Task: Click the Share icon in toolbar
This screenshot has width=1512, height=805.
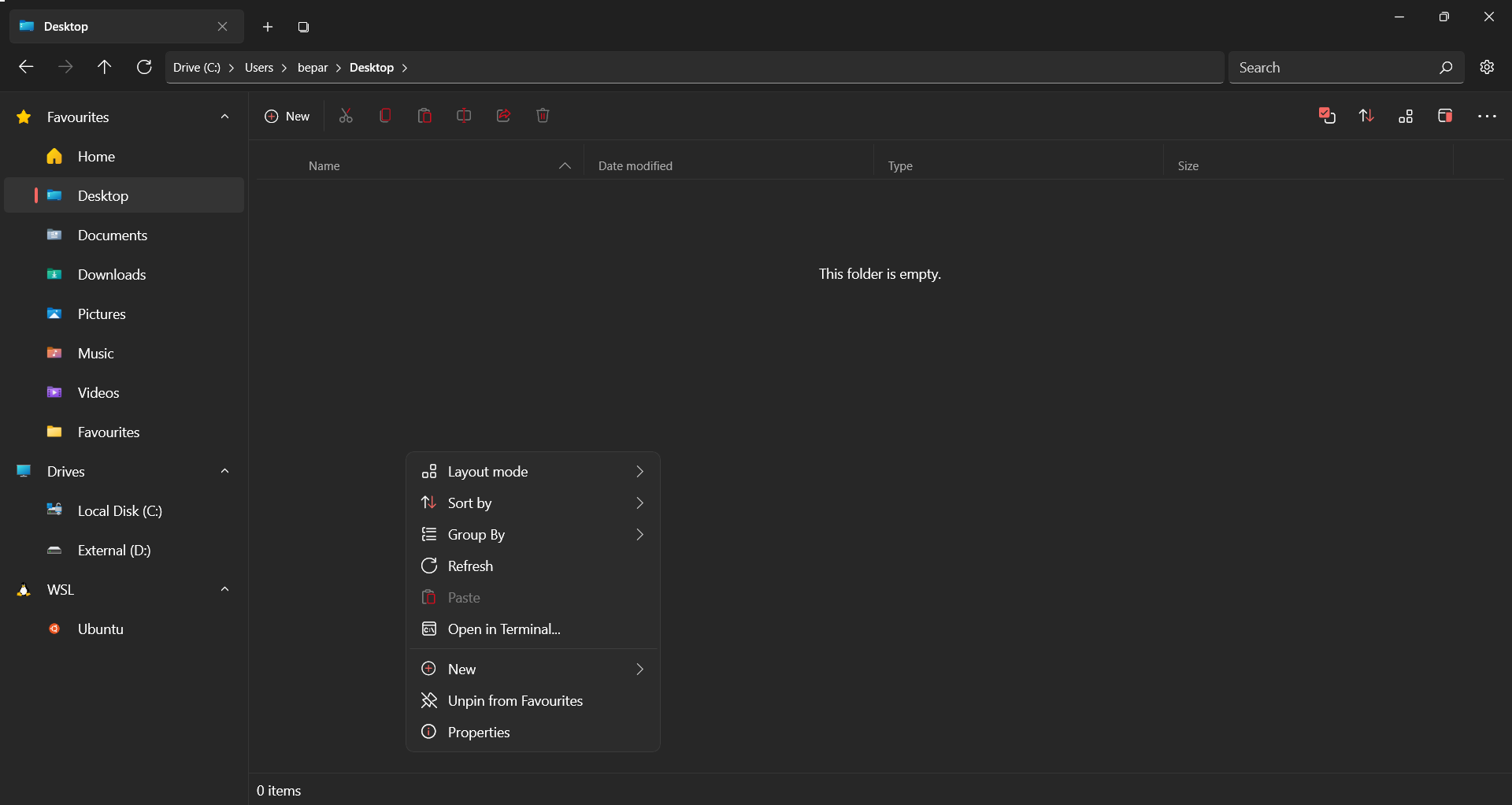Action: coord(503,116)
